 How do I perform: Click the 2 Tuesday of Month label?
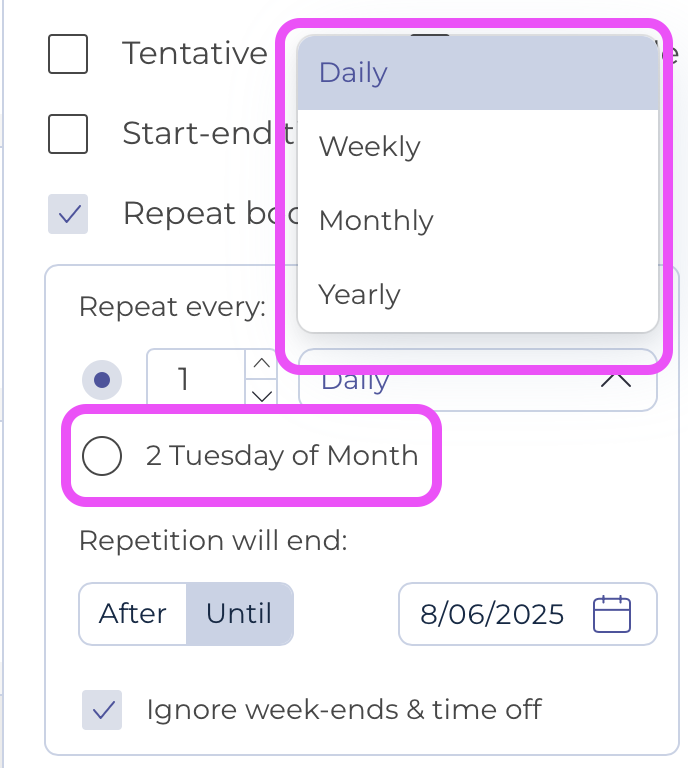282,456
